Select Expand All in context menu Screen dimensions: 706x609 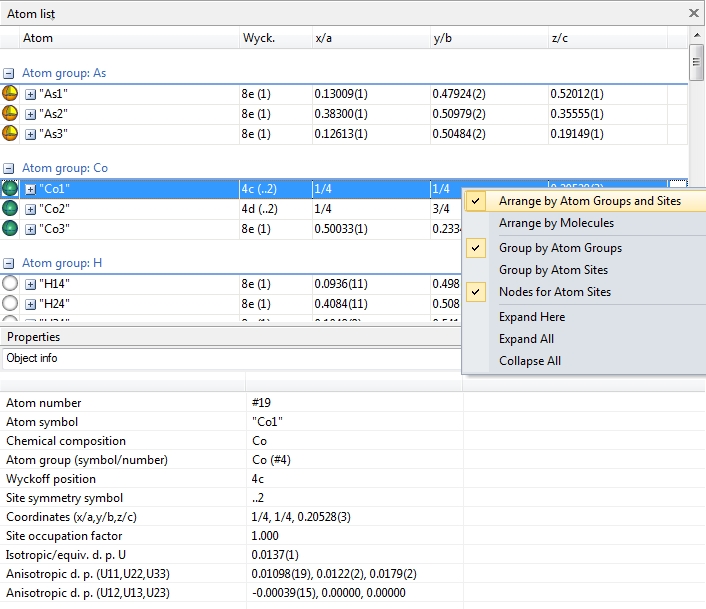tap(526, 339)
